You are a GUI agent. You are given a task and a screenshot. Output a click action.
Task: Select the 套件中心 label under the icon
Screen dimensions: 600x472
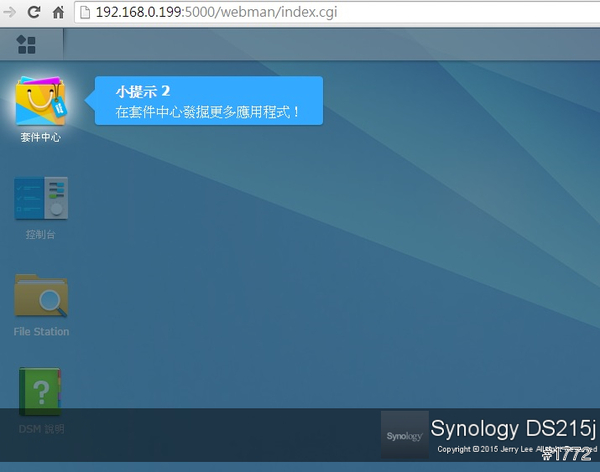point(41,137)
